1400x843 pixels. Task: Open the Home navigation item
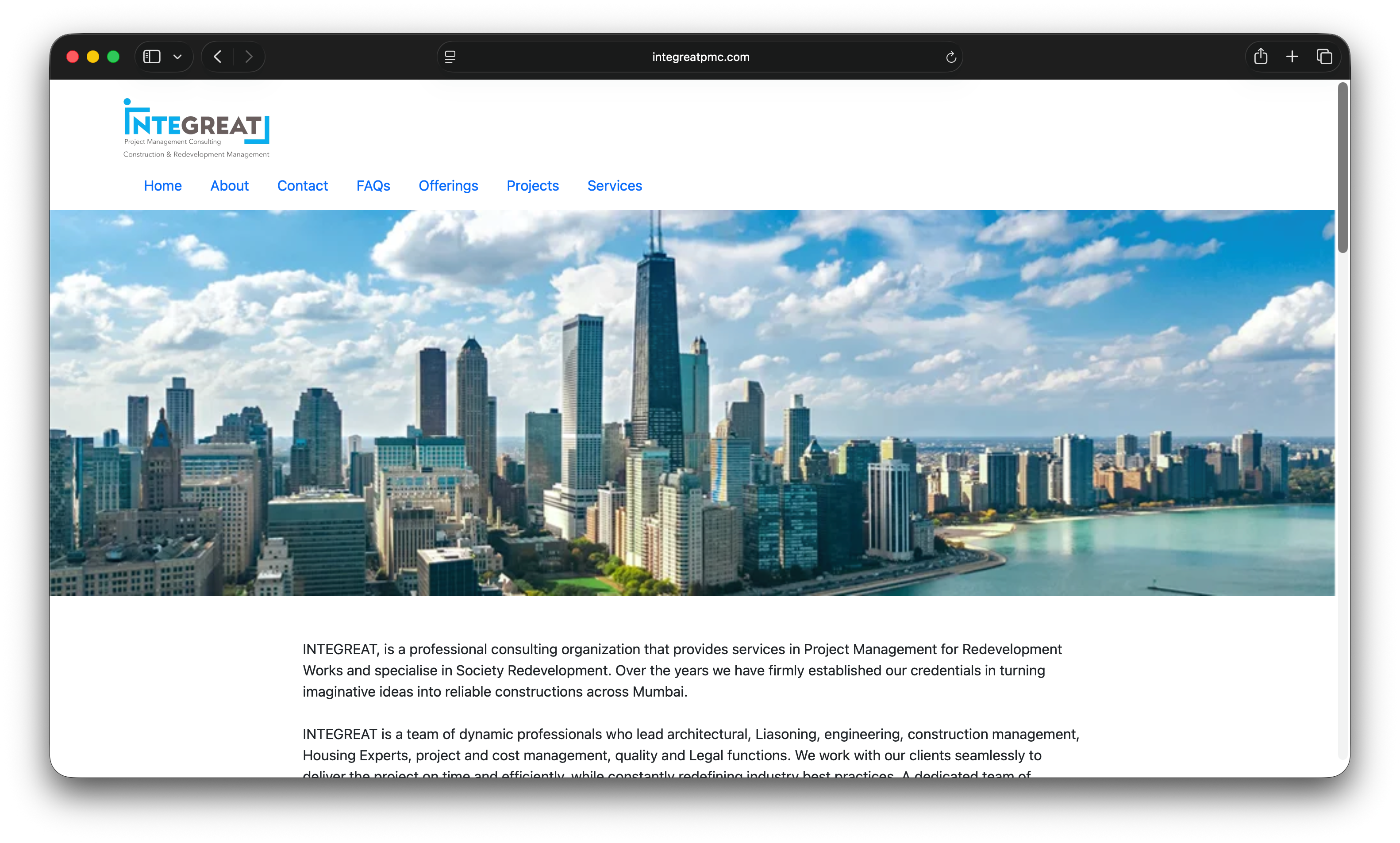point(162,186)
